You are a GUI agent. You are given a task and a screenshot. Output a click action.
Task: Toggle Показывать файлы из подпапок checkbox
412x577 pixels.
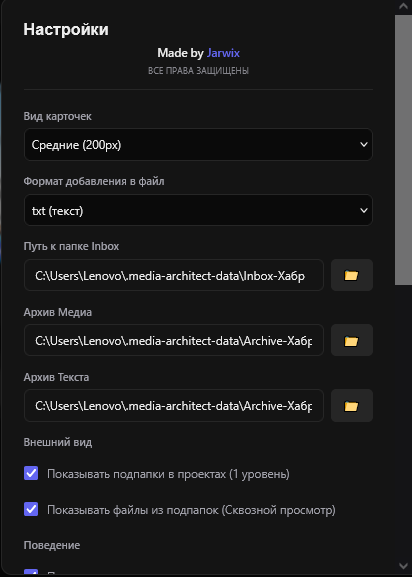point(31,509)
